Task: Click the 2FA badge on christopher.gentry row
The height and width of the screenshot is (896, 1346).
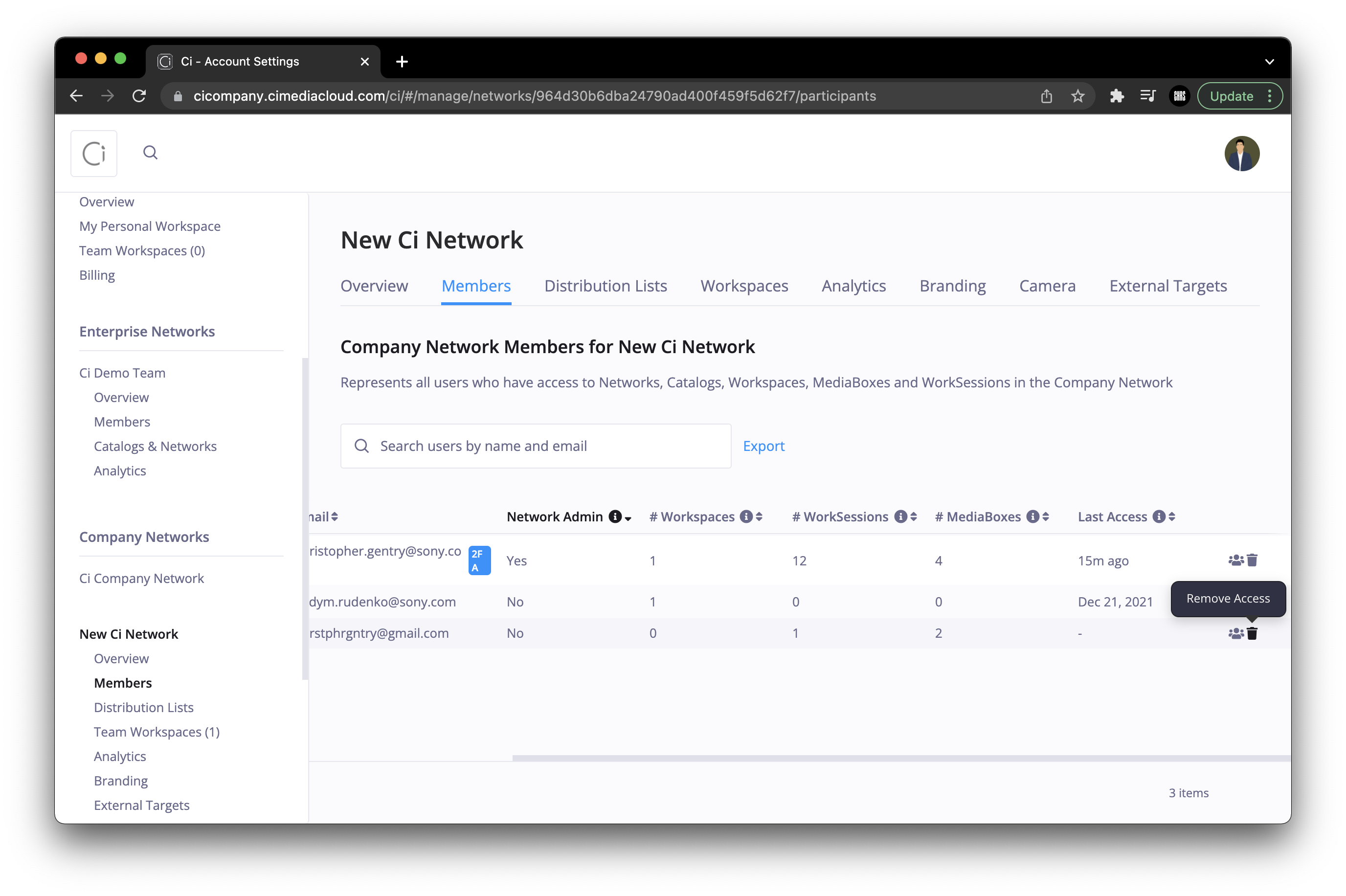Action: tap(479, 560)
